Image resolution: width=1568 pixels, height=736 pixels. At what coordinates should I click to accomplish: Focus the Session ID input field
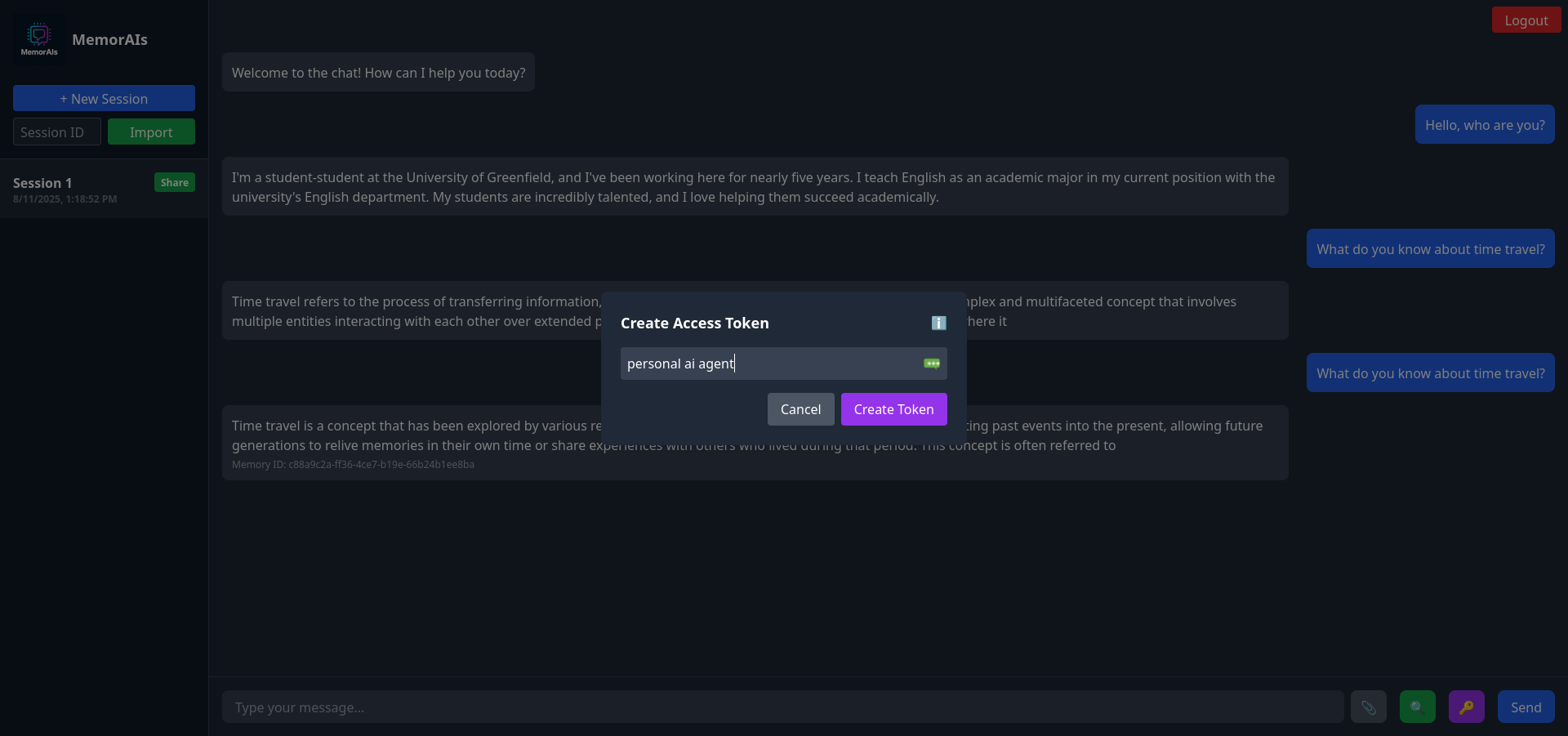tap(57, 132)
